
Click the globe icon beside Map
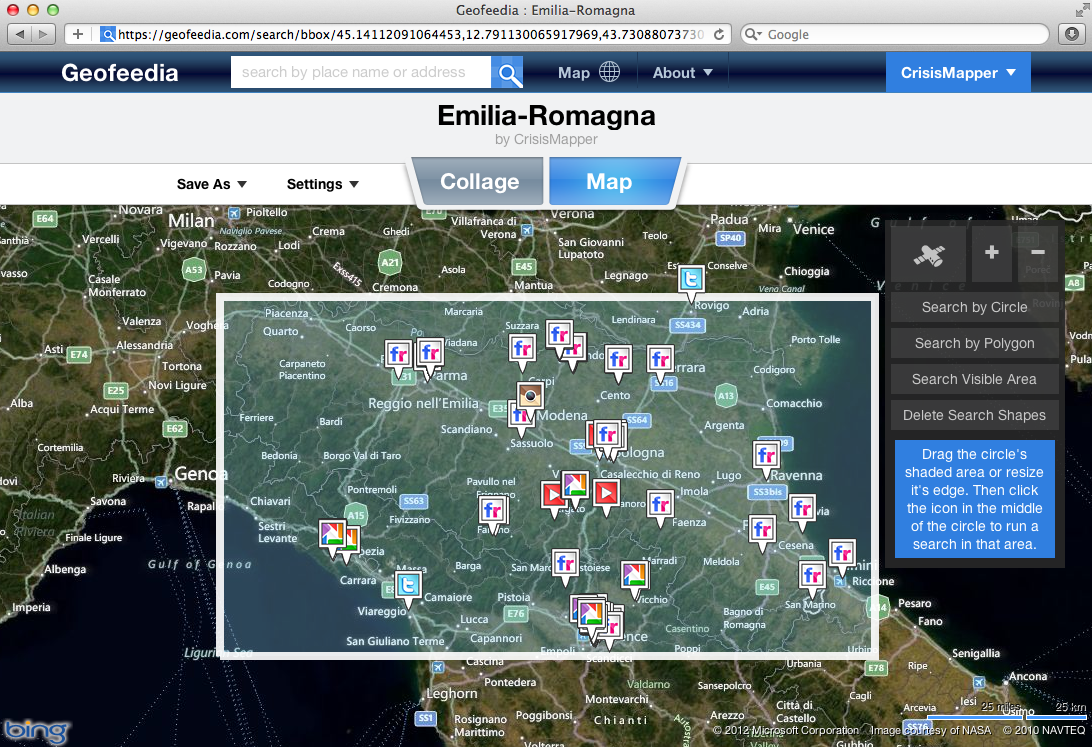609,72
